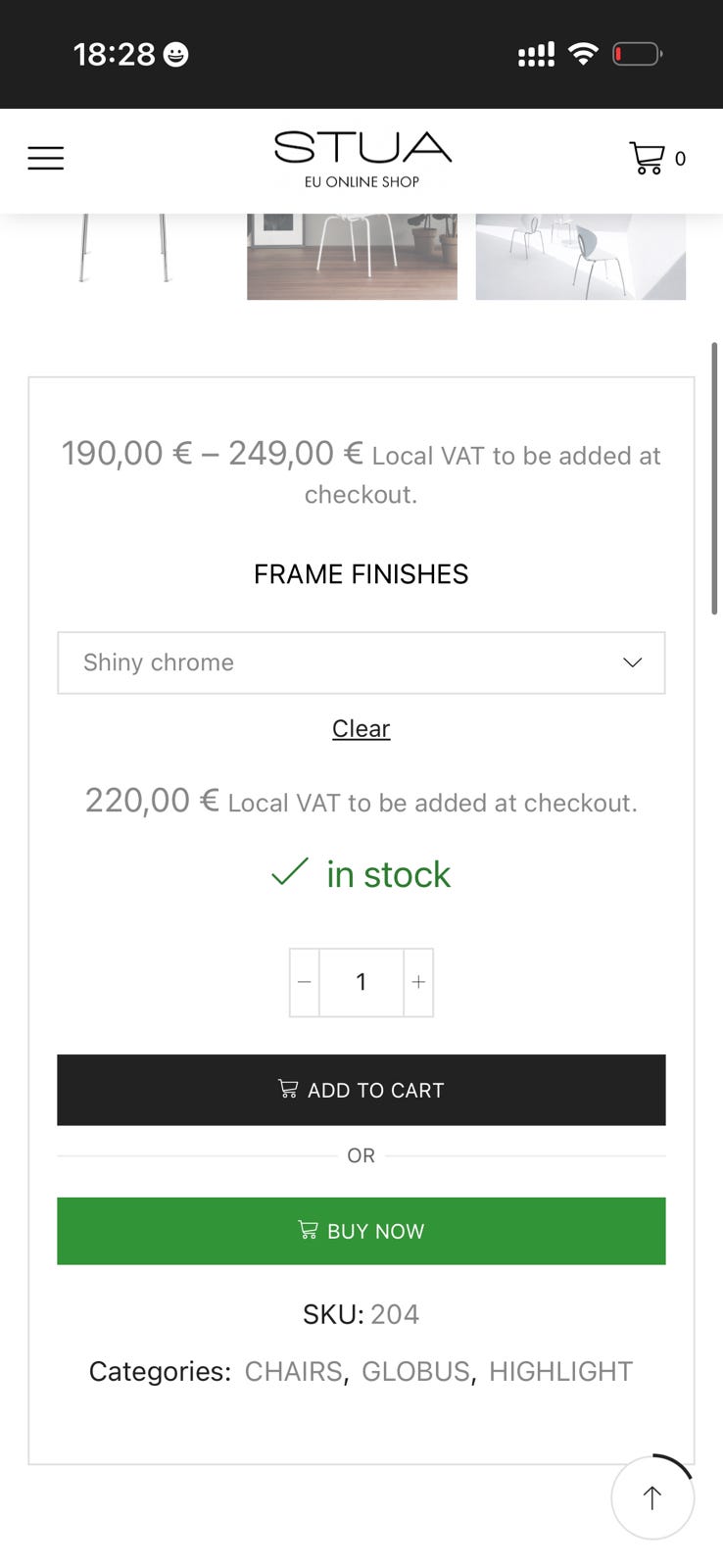The height and width of the screenshot is (1568, 723).
Task: View the chair in room thumbnail
Action: pos(352,256)
